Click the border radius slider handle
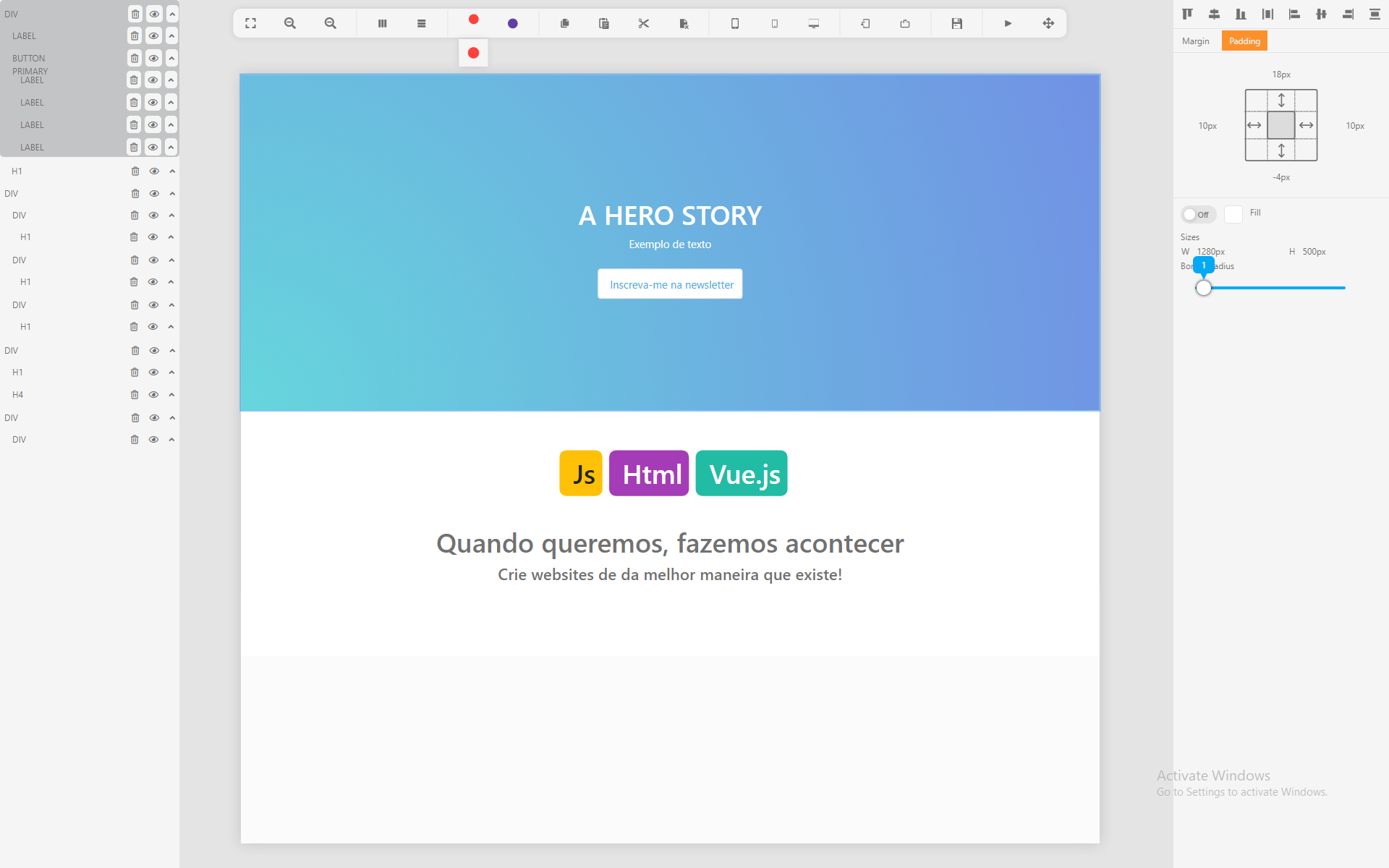Image resolution: width=1389 pixels, height=868 pixels. [1203, 288]
